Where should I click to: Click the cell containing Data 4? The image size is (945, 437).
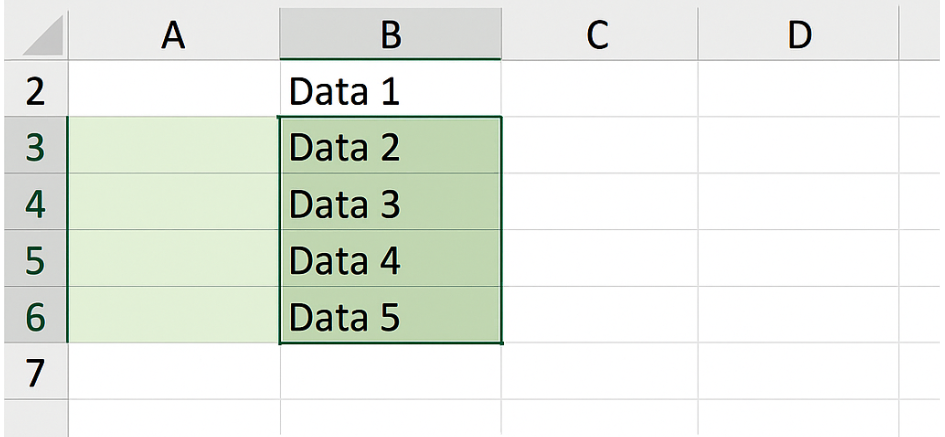391,258
